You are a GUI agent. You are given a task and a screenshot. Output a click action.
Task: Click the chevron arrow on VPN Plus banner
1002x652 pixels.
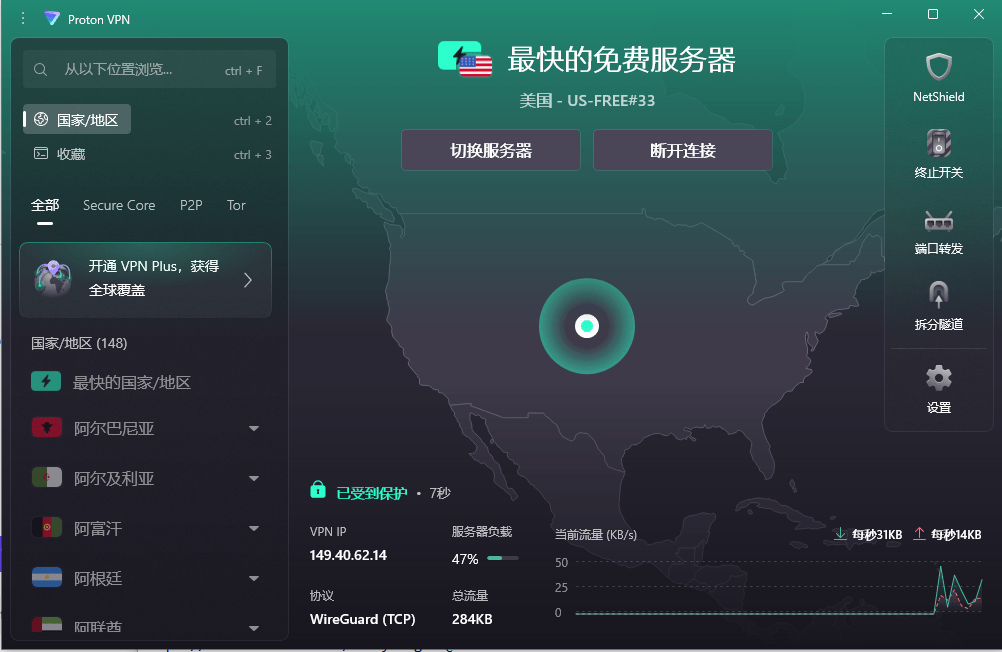point(248,280)
